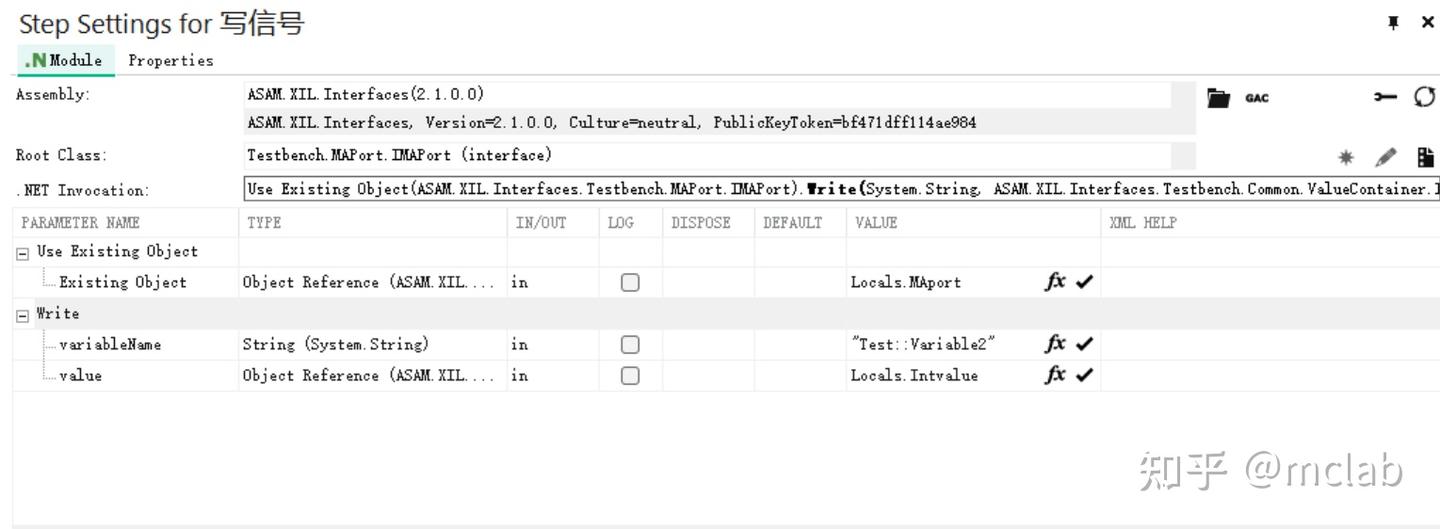The image size is (1440, 529).
Task: Click the GAC assembly button
Action: point(1257,98)
